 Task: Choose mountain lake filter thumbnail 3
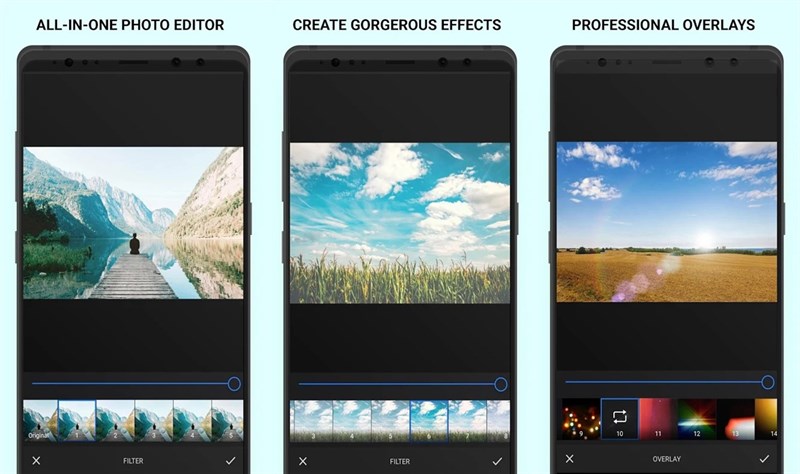154,421
